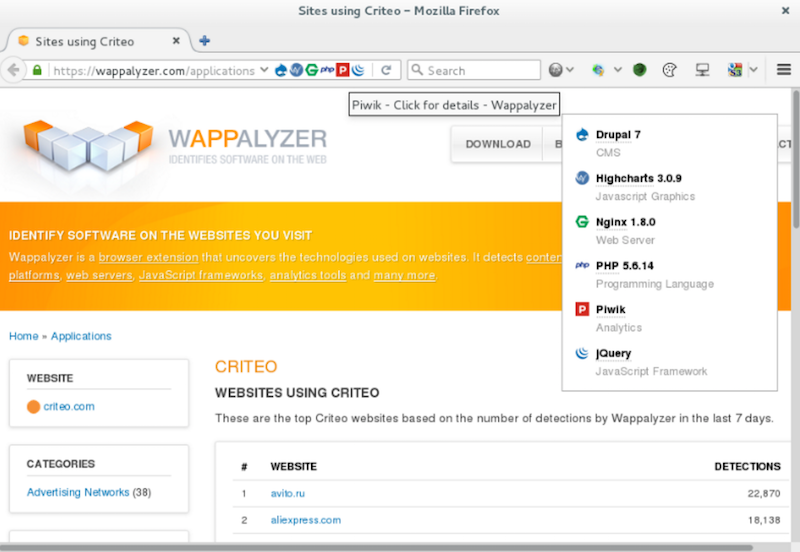Open dropdown beside colorful extension icon
Image resolution: width=800 pixels, height=552 pixels.
(754, 70)
